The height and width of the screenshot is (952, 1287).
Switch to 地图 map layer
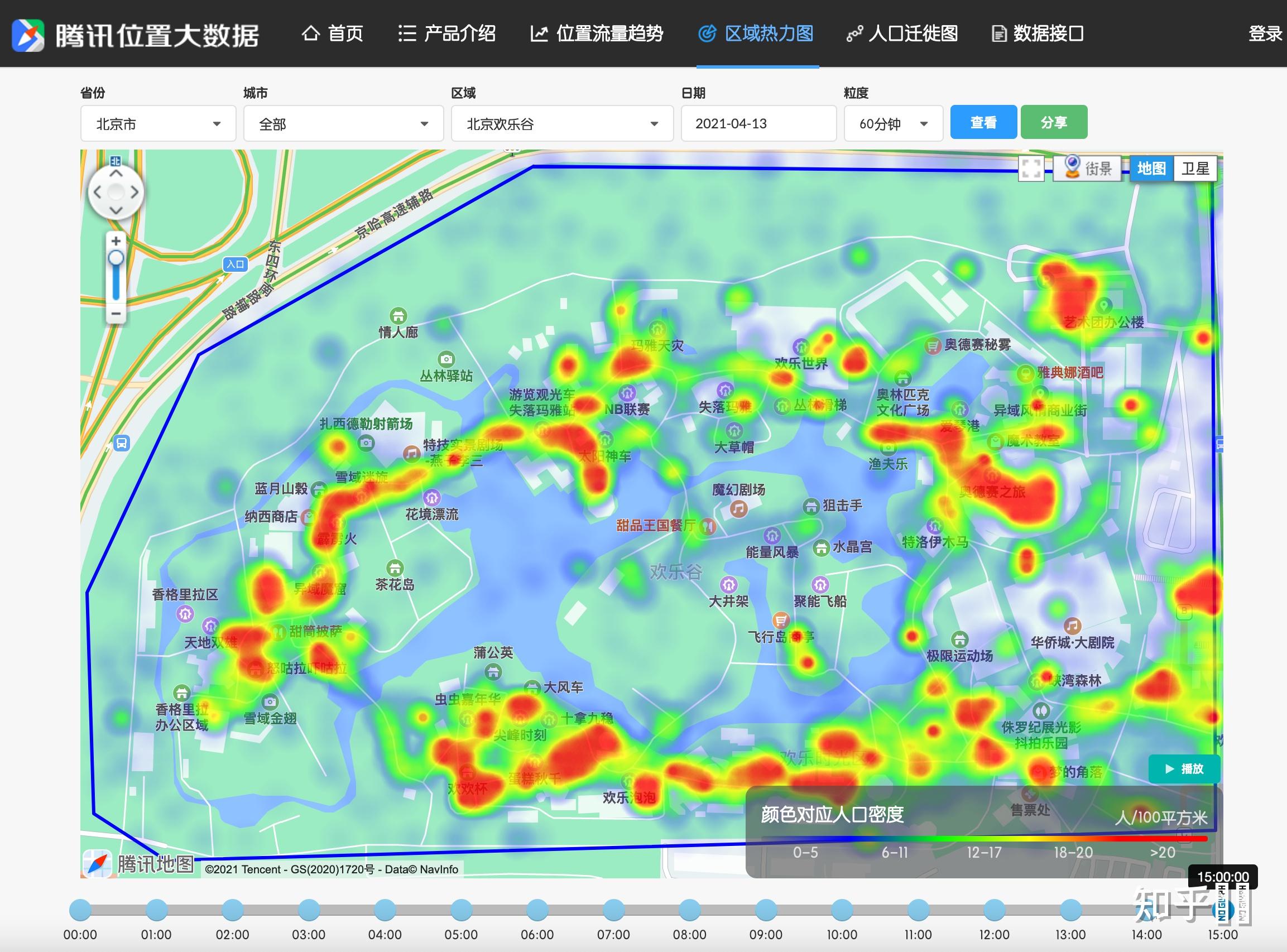pos(1151,169)
